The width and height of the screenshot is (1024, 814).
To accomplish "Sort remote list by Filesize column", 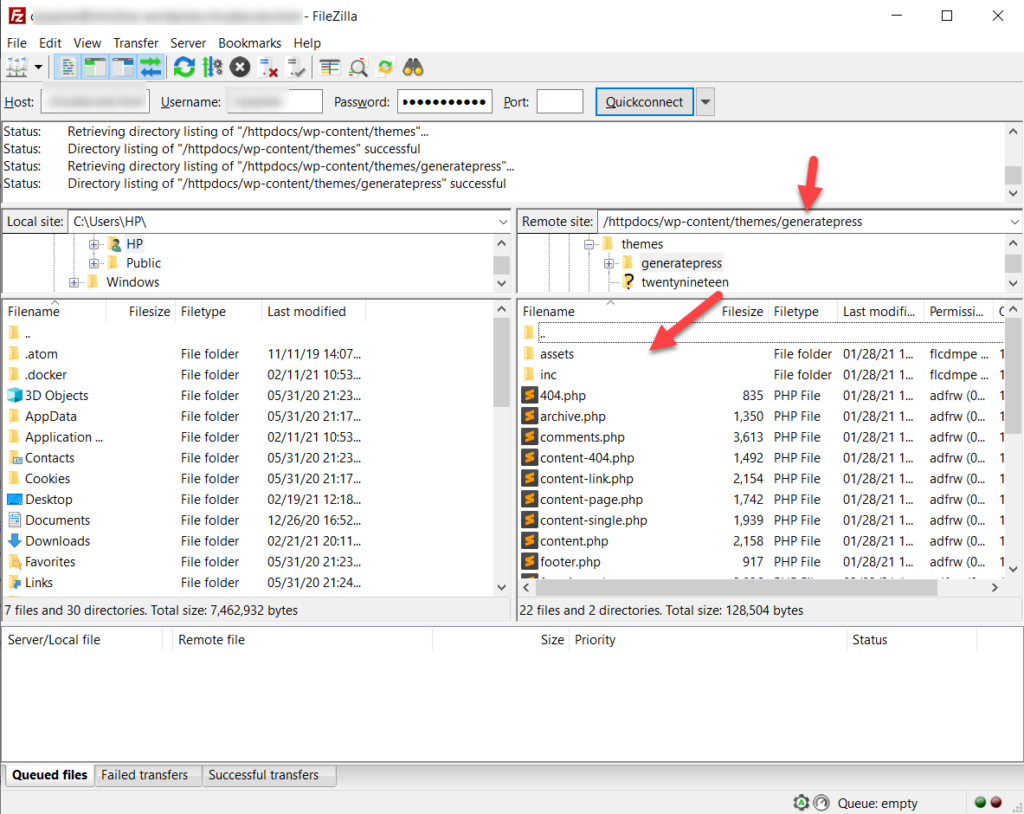I will [742, 312].
